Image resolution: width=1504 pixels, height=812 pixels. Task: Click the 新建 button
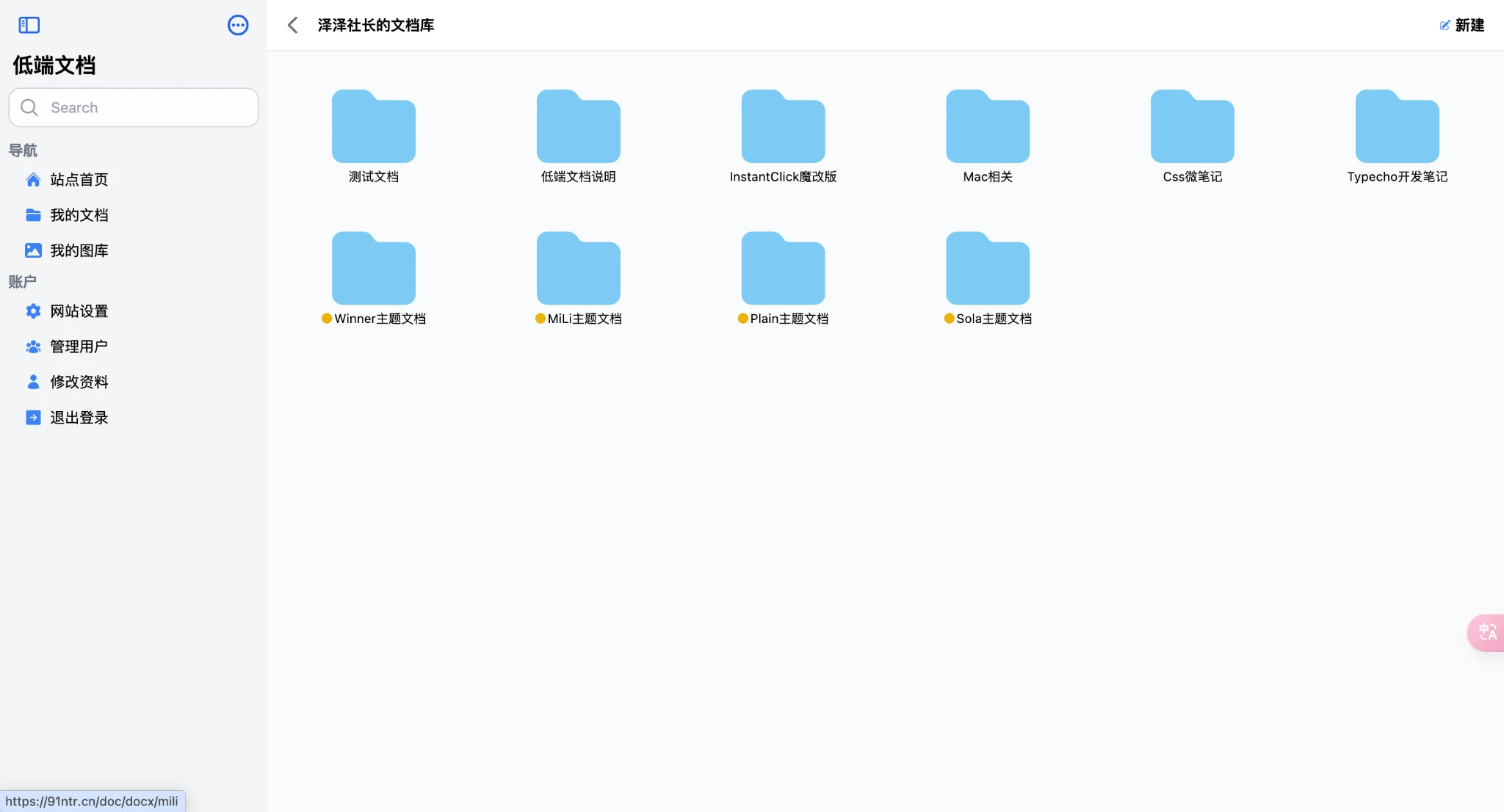point(1462,25)
